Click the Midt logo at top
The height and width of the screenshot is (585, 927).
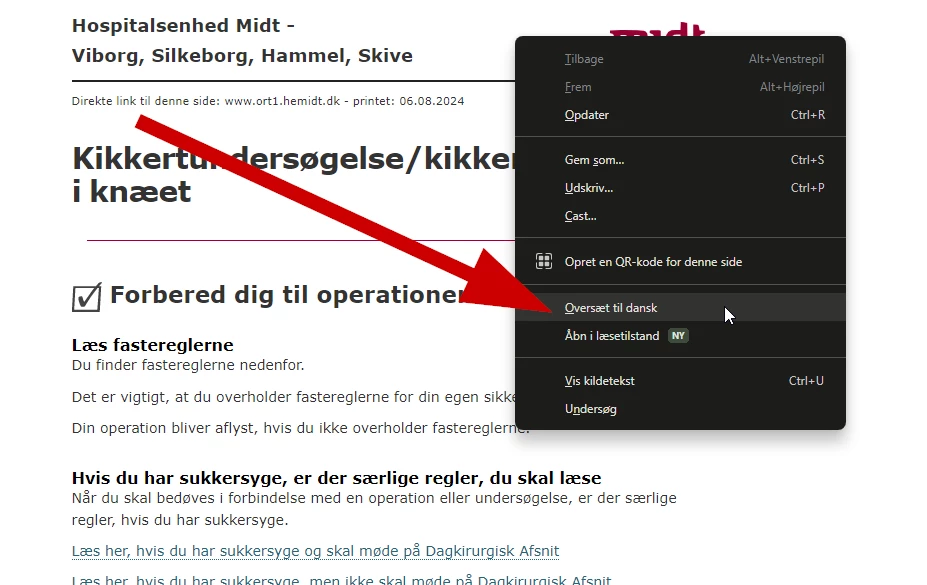point(657,30)
